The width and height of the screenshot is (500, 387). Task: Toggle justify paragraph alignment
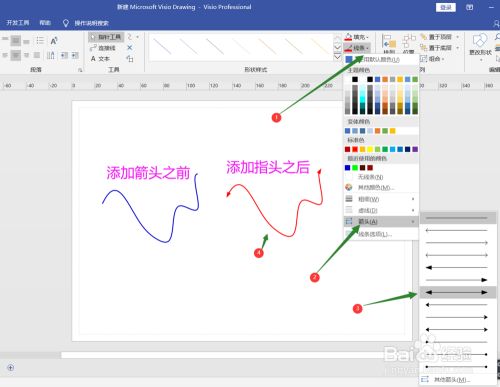click(x=37, y=55)
